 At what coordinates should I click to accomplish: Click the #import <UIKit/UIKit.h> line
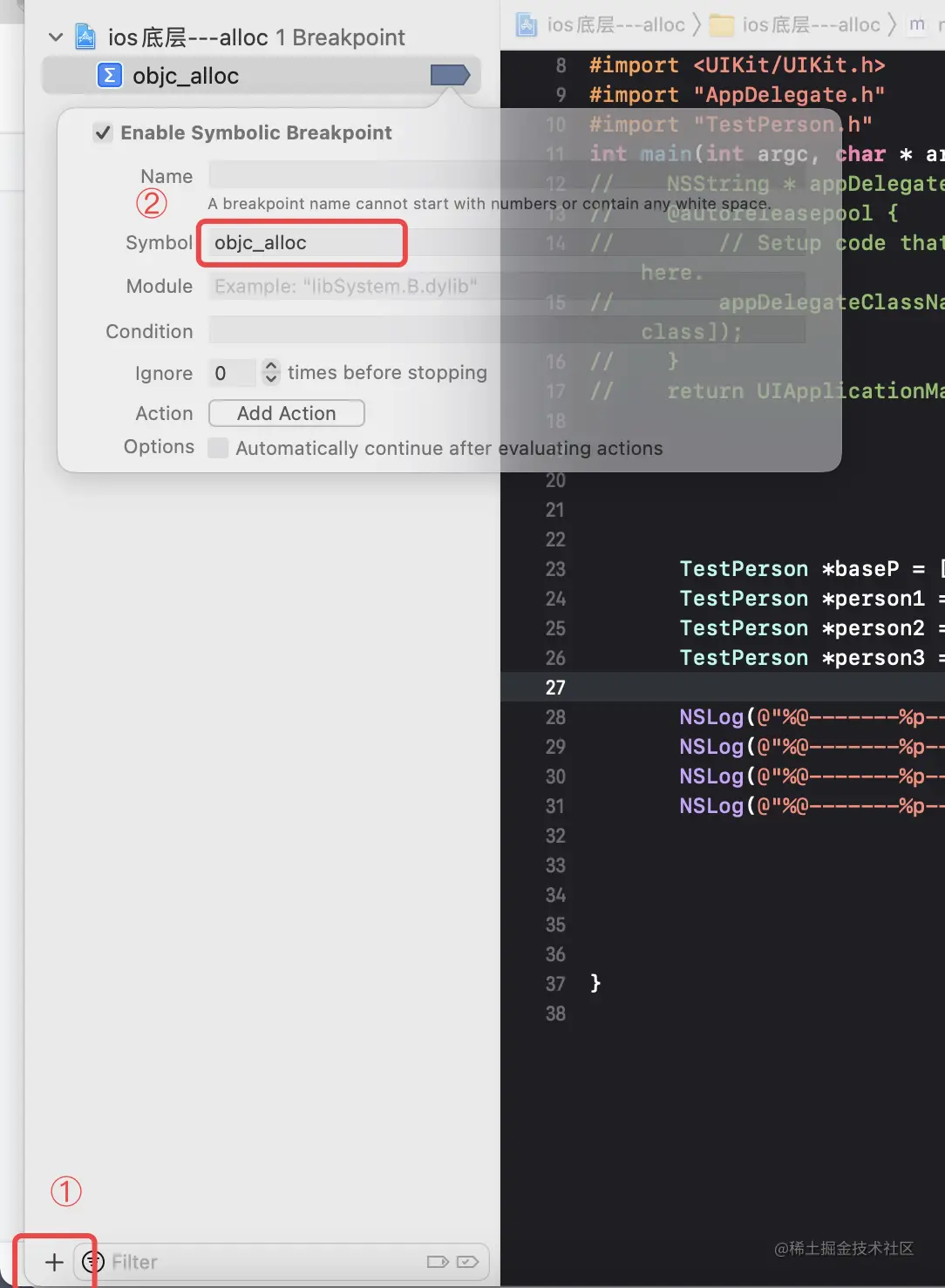tap(738, 65)
